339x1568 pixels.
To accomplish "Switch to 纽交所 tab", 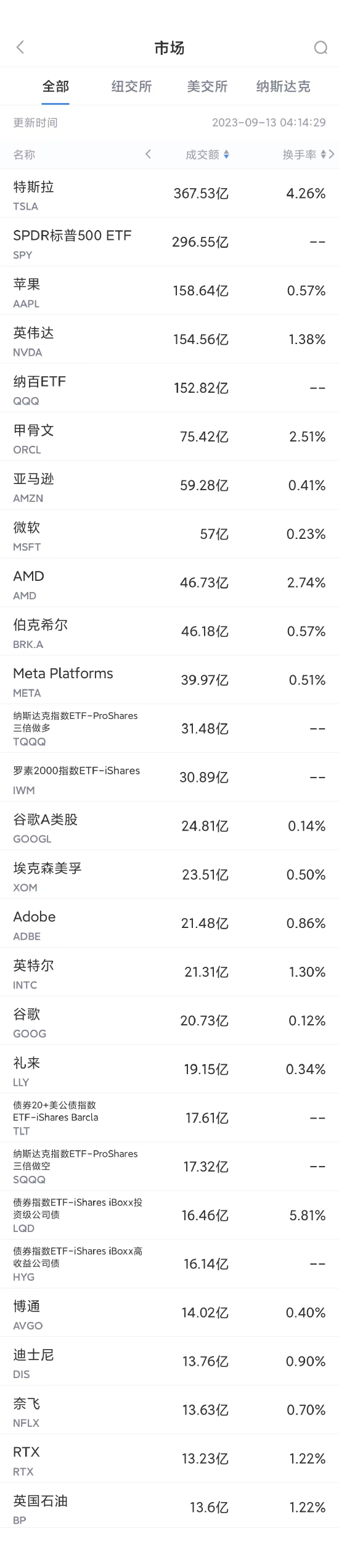I will (x=131, y=86).
